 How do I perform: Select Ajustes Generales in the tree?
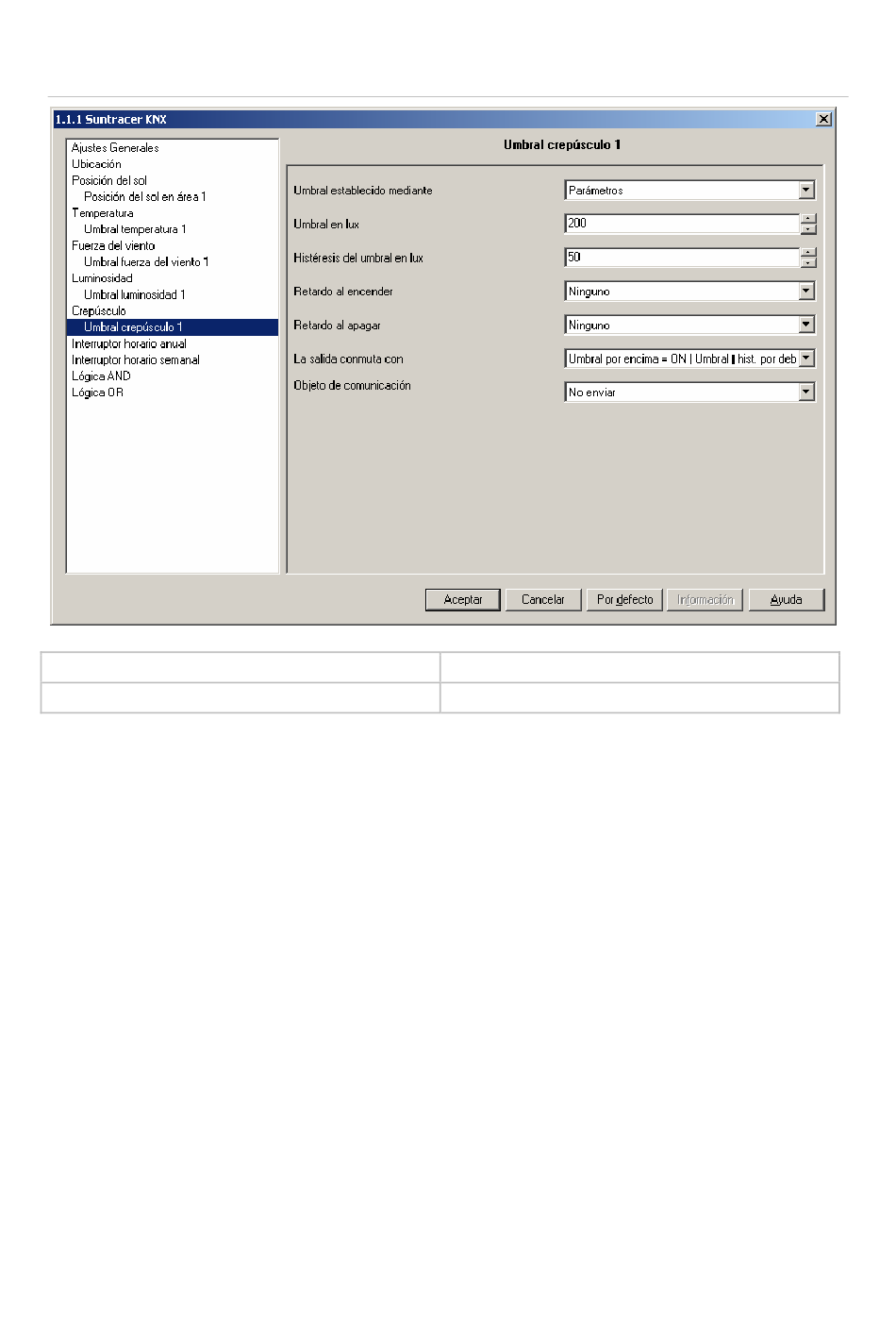click(115, 148)
